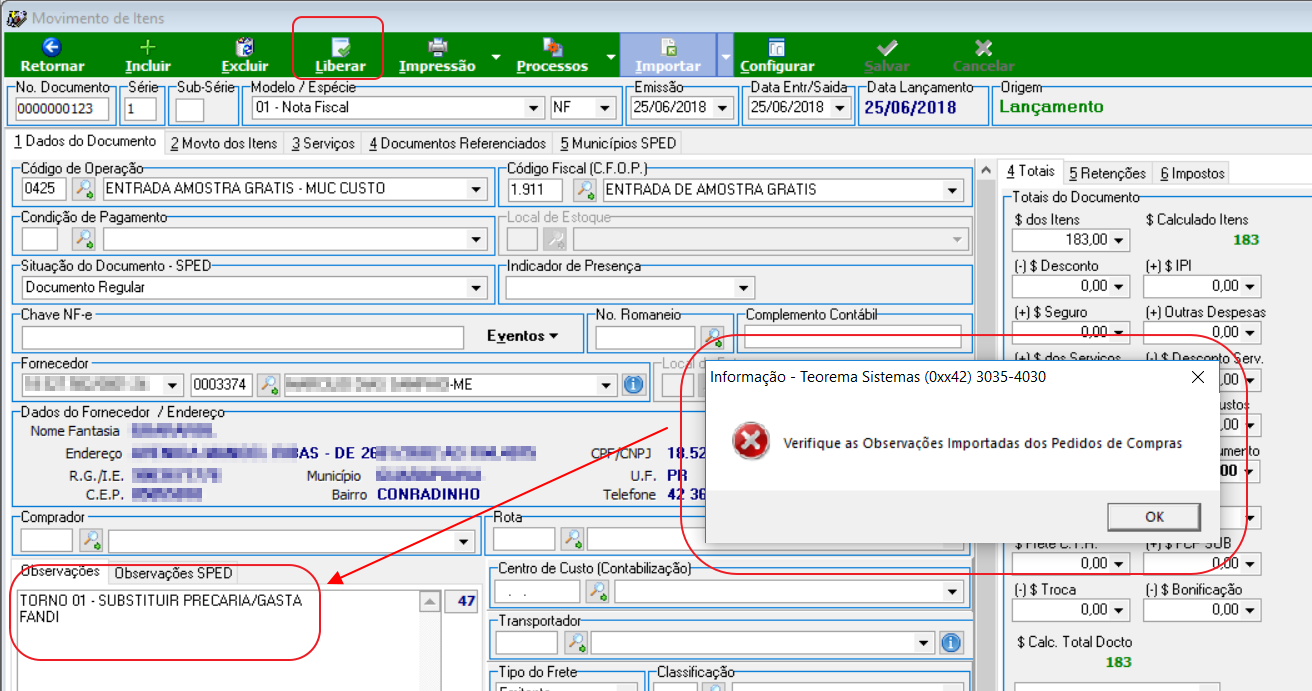Expand the Modelo / Espécie dropdown
Image resolution: width=1312 pixels, height=691 pixels.
pyautogui.click(x=533, y=107)
